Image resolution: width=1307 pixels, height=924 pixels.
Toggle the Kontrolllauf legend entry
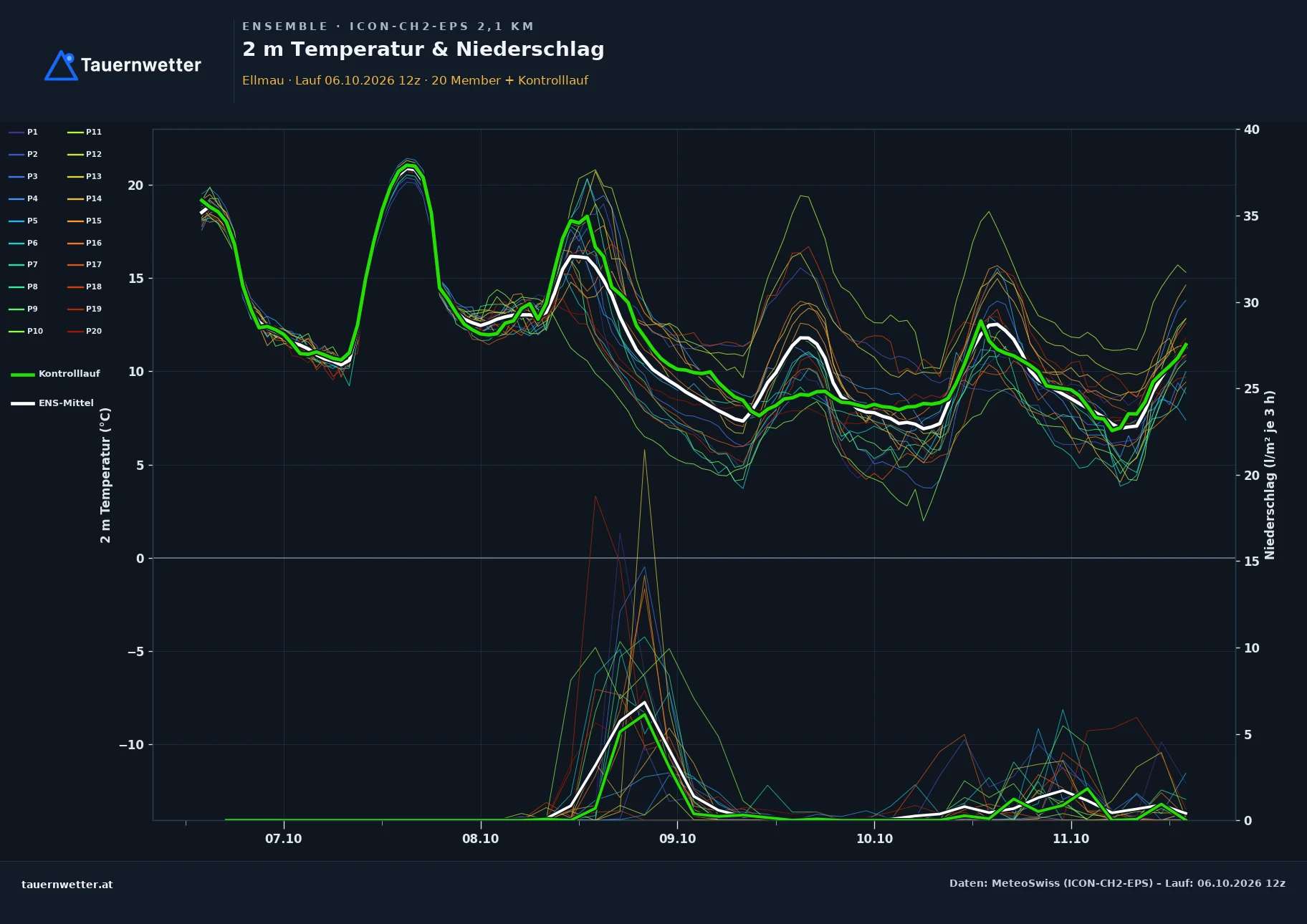(55, 374)
